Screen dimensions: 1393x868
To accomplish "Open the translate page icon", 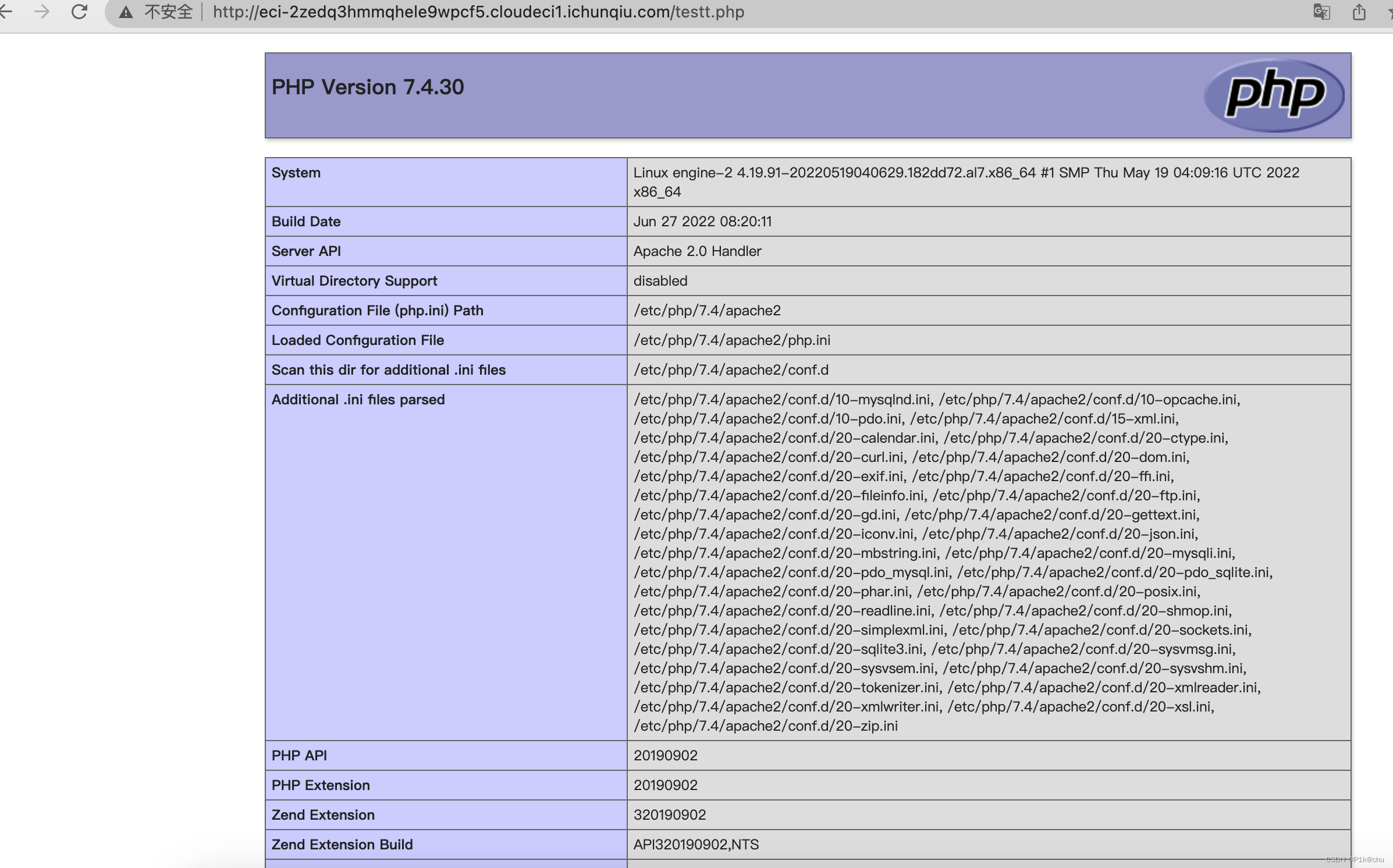I will coord(1321,12).
